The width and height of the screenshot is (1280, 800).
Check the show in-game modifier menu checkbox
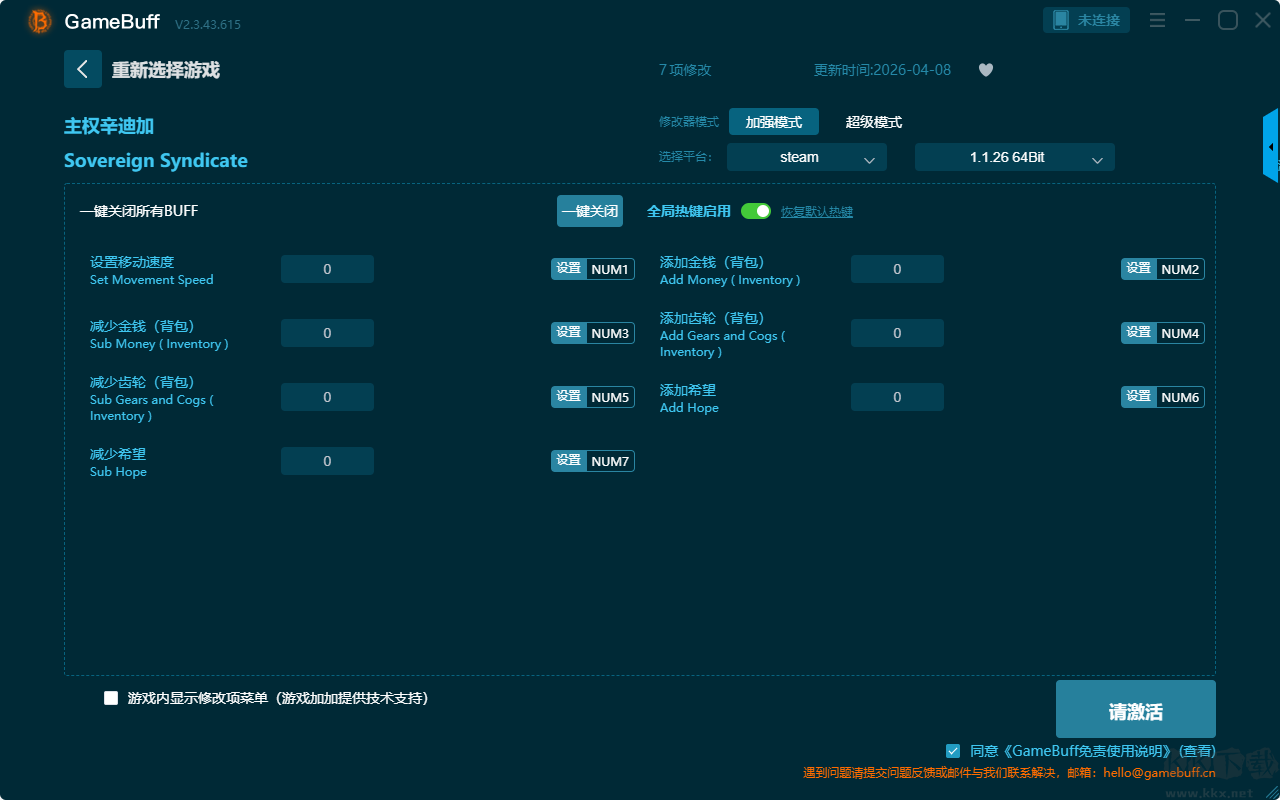coord(111,698)
